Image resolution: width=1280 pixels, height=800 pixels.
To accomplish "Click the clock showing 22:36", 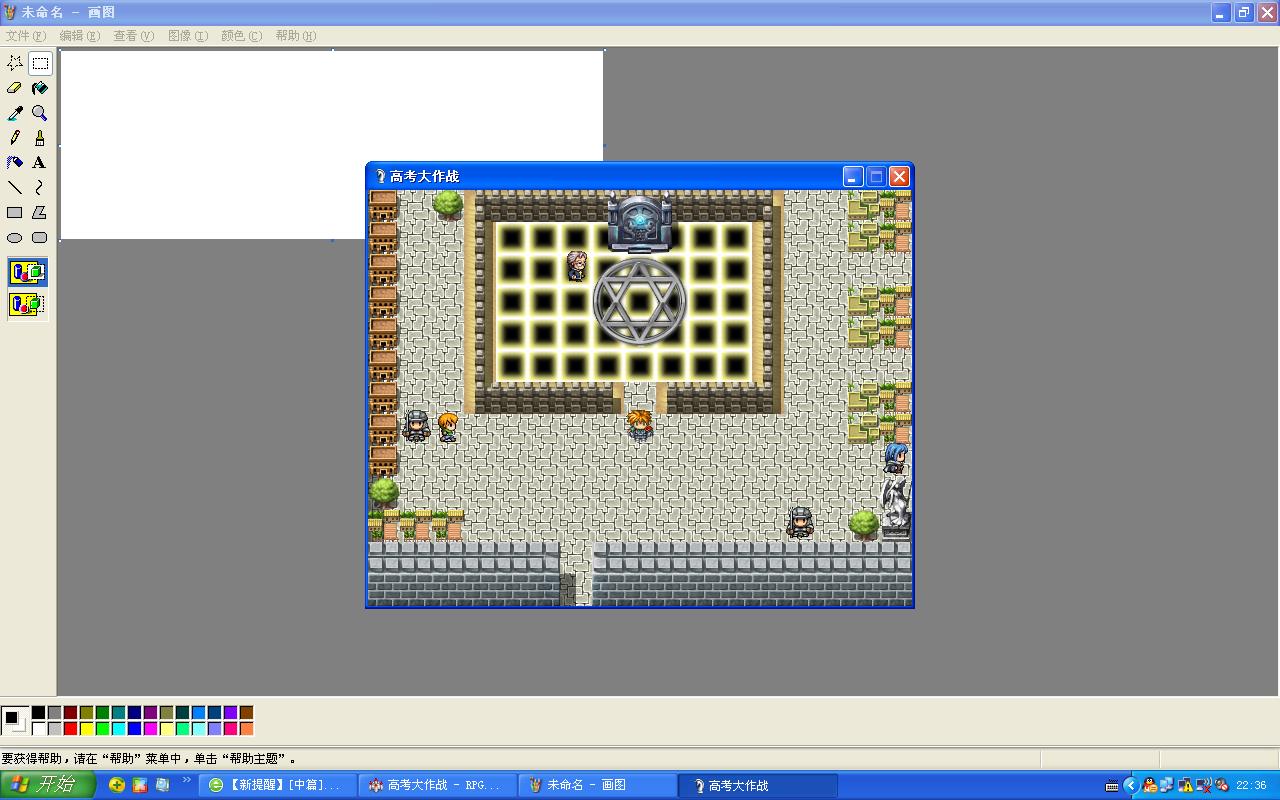I will coord(1252,785).
